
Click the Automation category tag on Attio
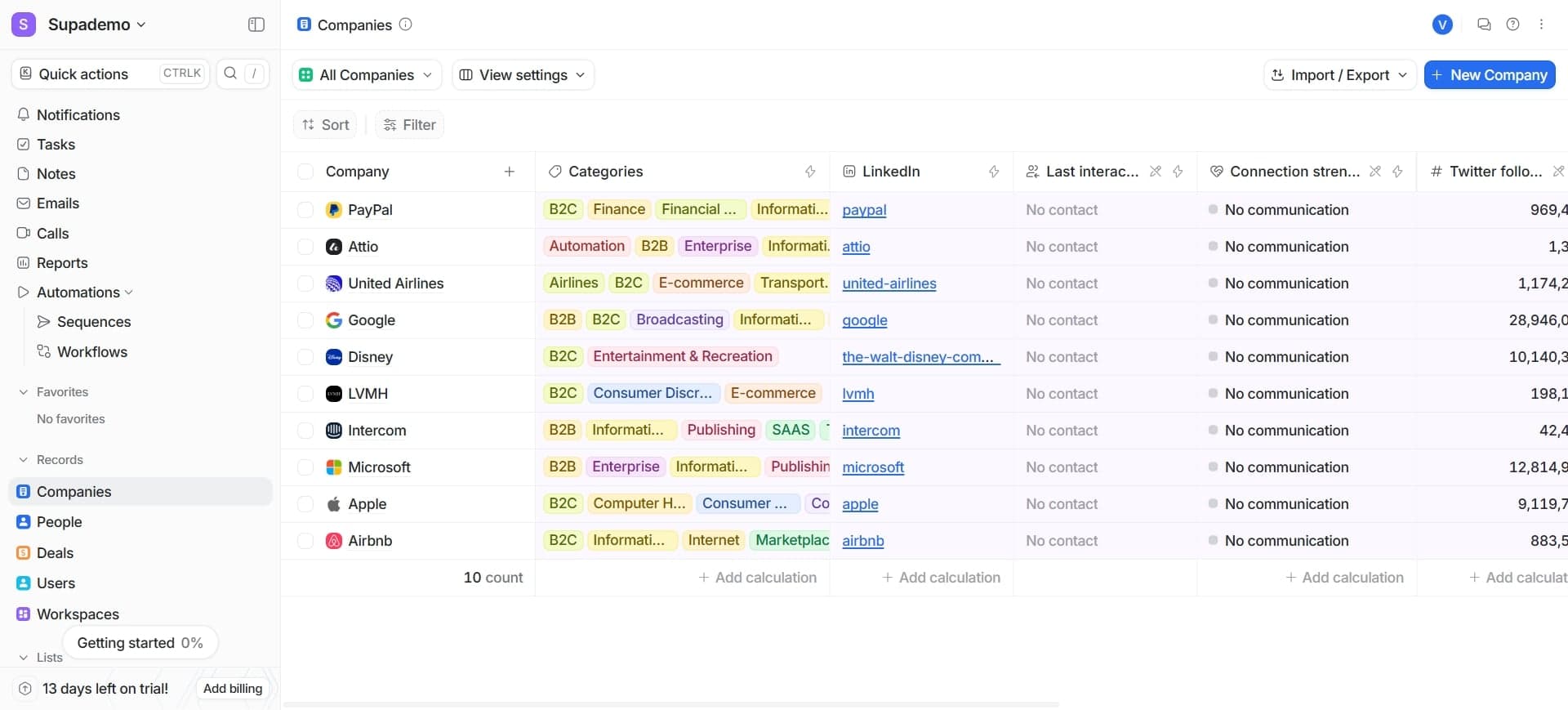click(x=586, y=247)
